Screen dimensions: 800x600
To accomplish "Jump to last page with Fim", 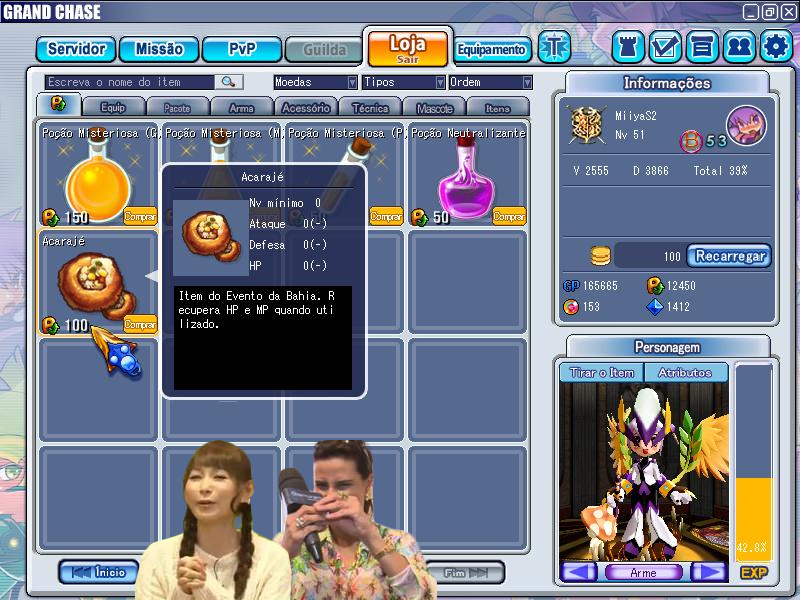I will click(x=465, y=572).
